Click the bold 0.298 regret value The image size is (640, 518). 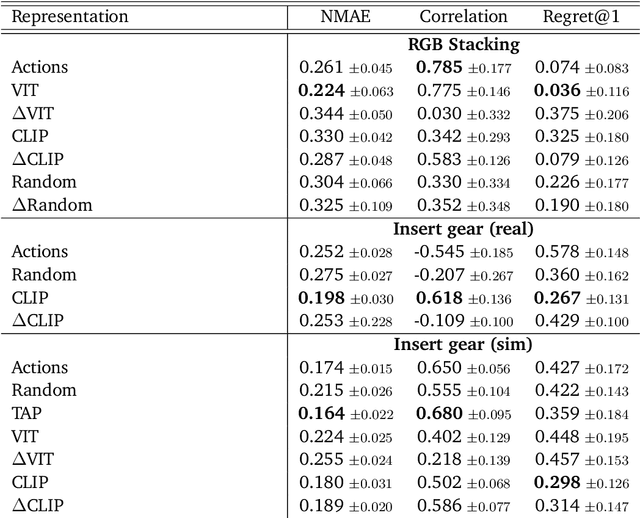[556, 482]
